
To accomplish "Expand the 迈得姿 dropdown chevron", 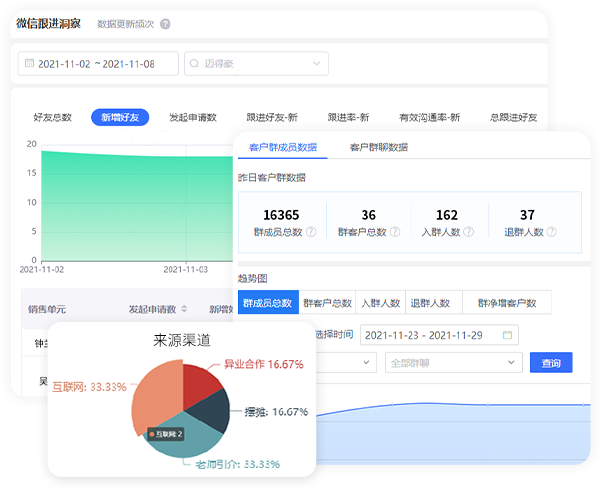I will pyautogui.click(x=318, y=64).
